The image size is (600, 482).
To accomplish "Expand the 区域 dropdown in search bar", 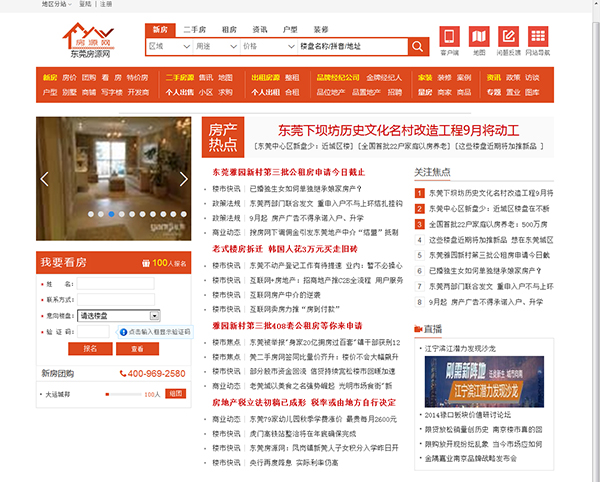I will pyautogui.click(x=169, y=46).
